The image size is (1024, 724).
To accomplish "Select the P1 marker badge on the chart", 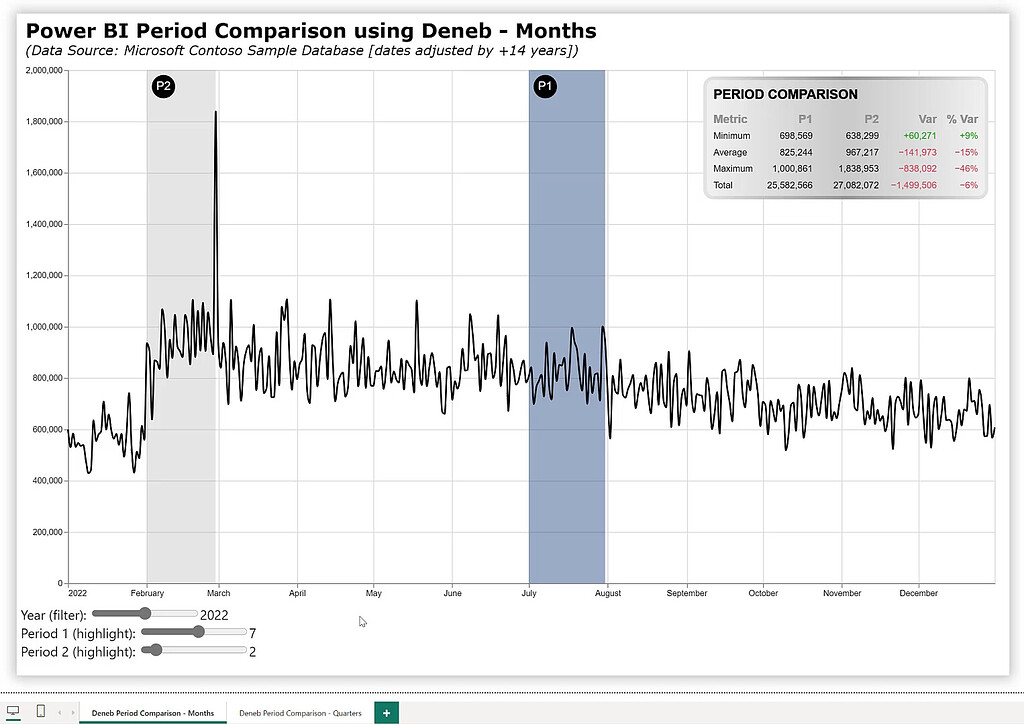I will pyautogui.click(x=545, y=86).
